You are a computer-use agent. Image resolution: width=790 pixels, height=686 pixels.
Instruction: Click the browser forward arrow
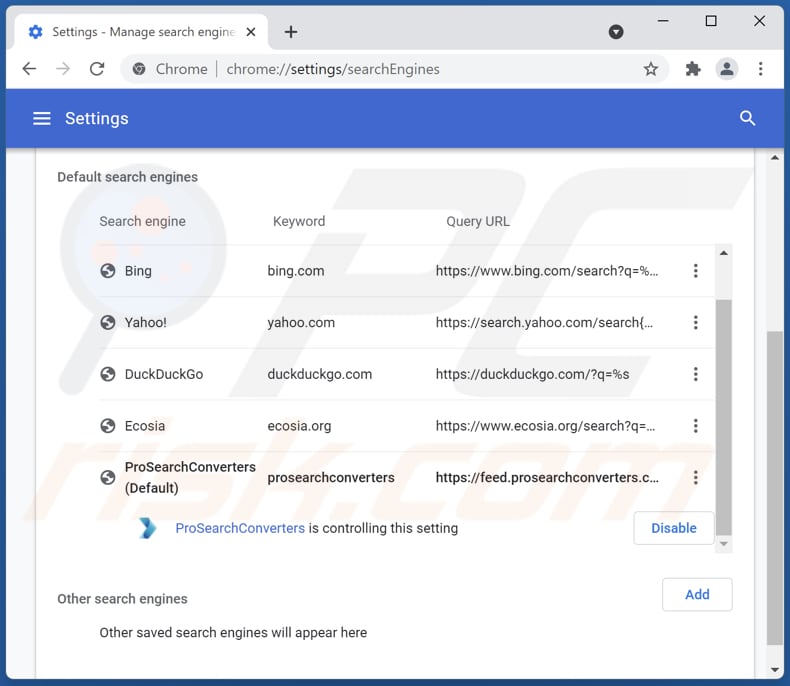pos(63,68)
